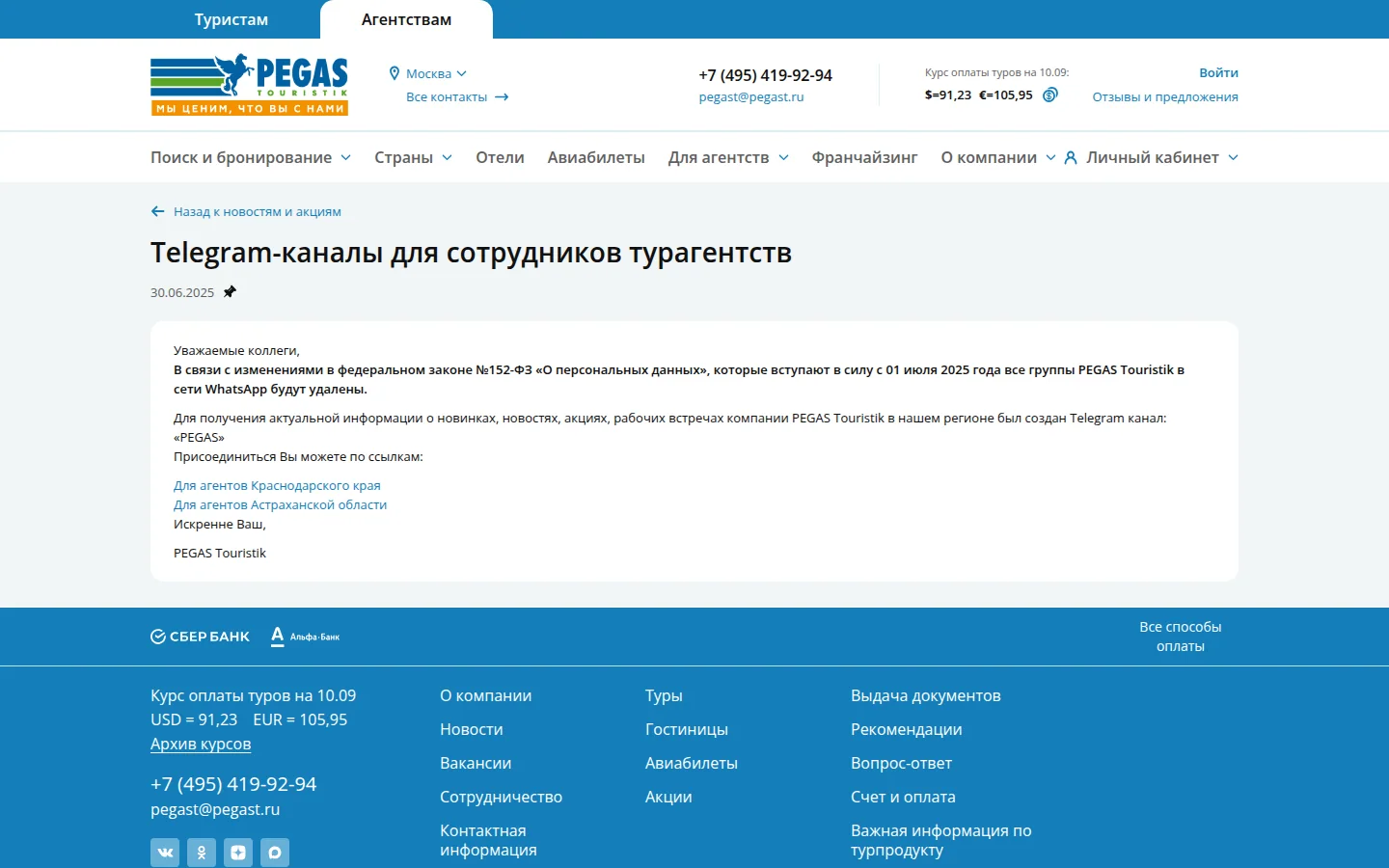This screenshot has width=1389, height=868.
Task: Open the Авиабилеты item in the navigation bar
Action: pos(596,157)
